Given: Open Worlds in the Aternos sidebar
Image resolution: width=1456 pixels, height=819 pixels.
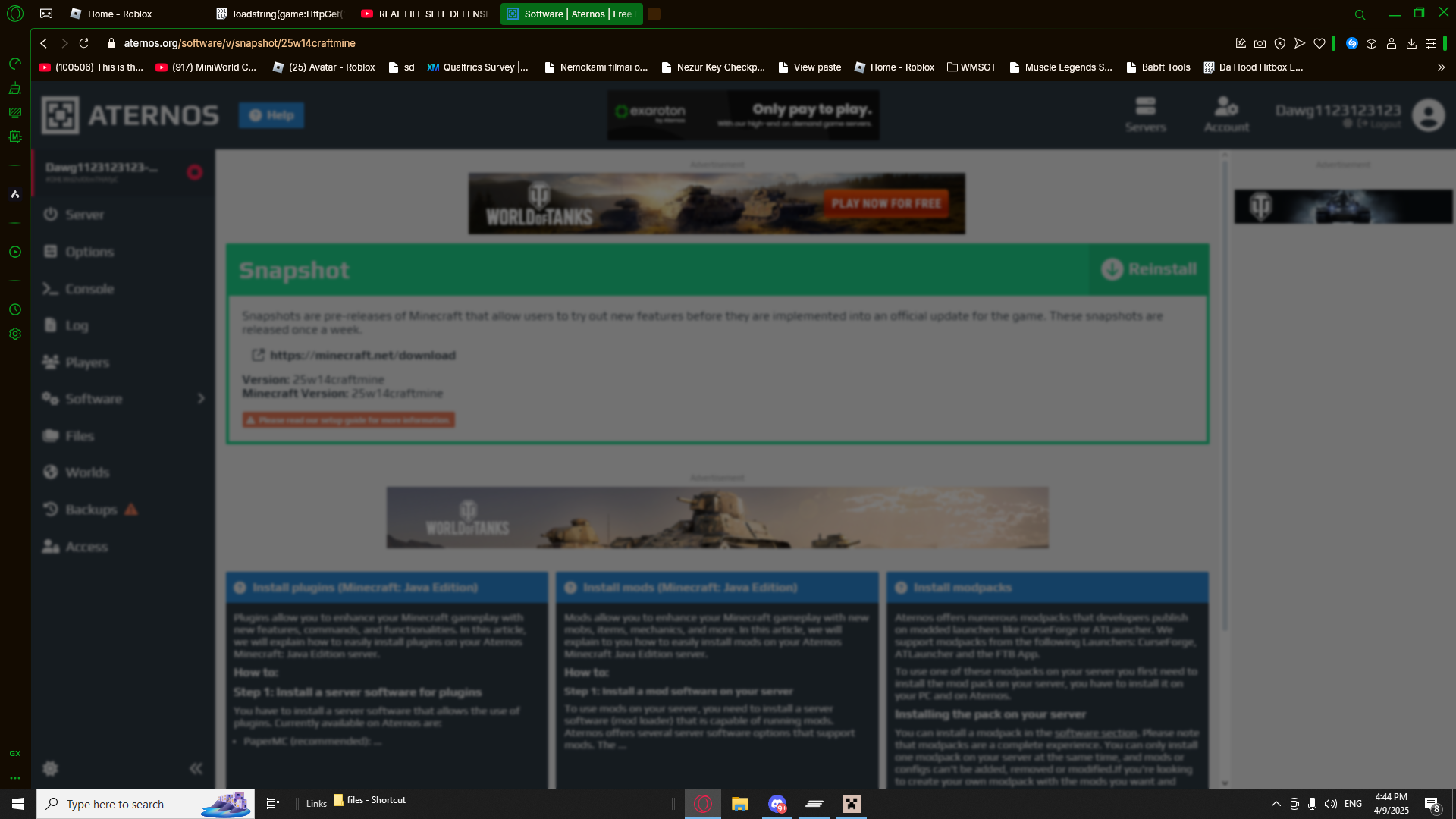Looking at the screenshot, I should click(123, 472).
